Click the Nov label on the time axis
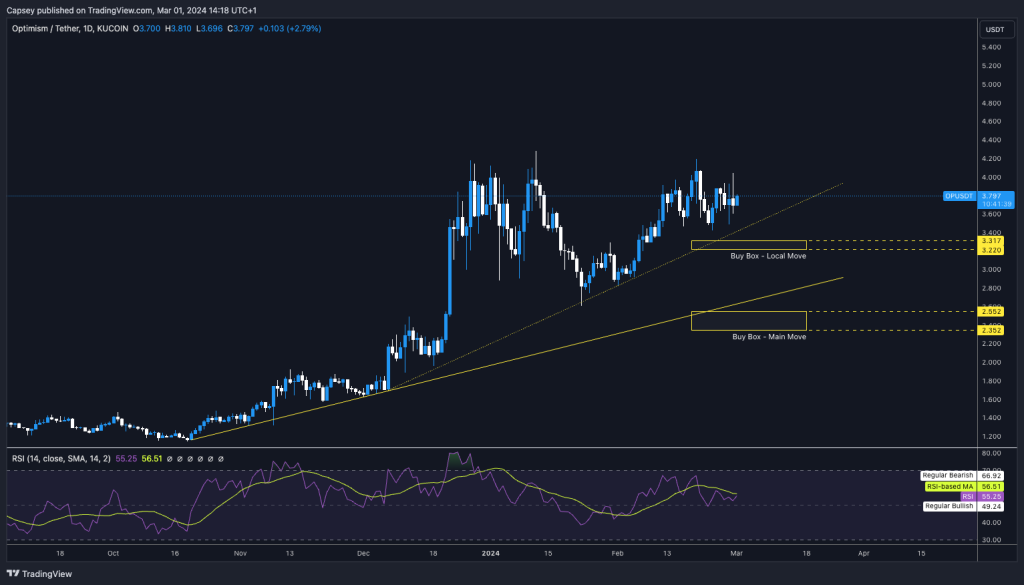This screenshot has width=1024, height=585. tap(239, 551)
